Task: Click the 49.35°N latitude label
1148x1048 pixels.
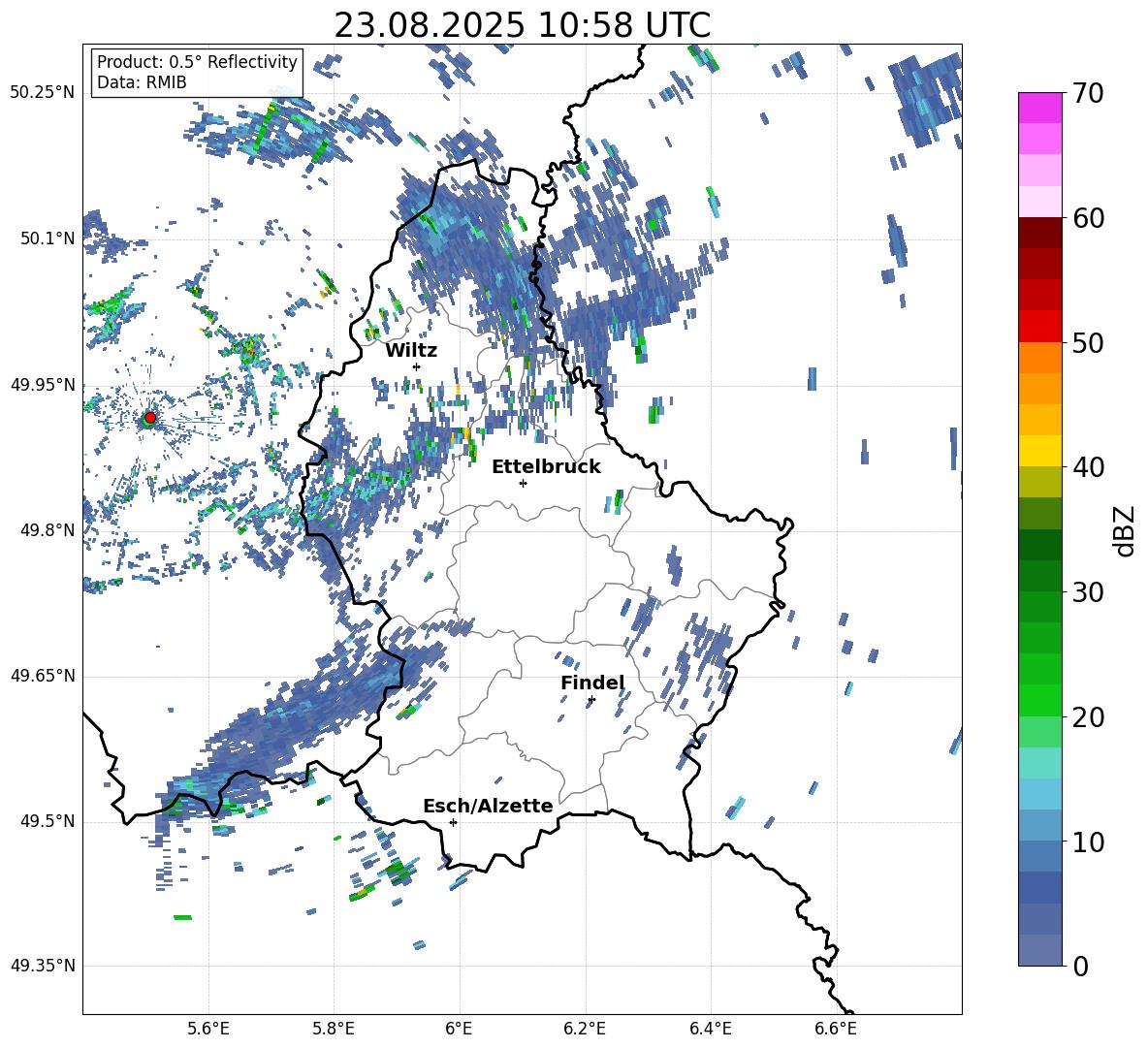Action: tap(43, 966)
